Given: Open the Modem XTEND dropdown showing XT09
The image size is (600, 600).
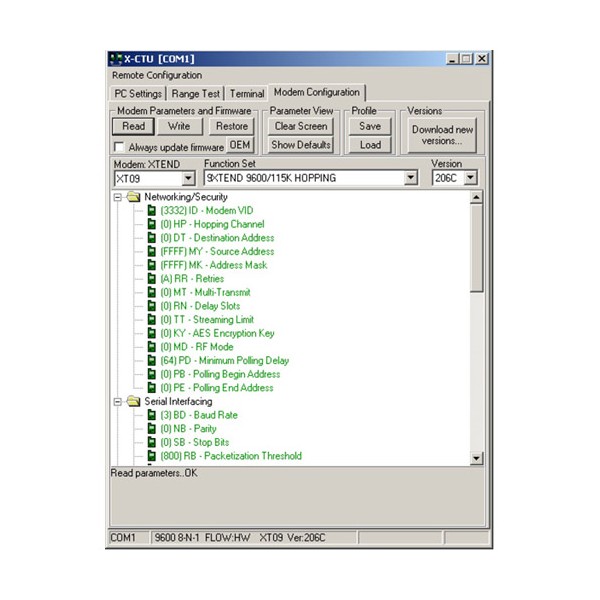Looking at the screenshot, I should (x=188, y=178).
